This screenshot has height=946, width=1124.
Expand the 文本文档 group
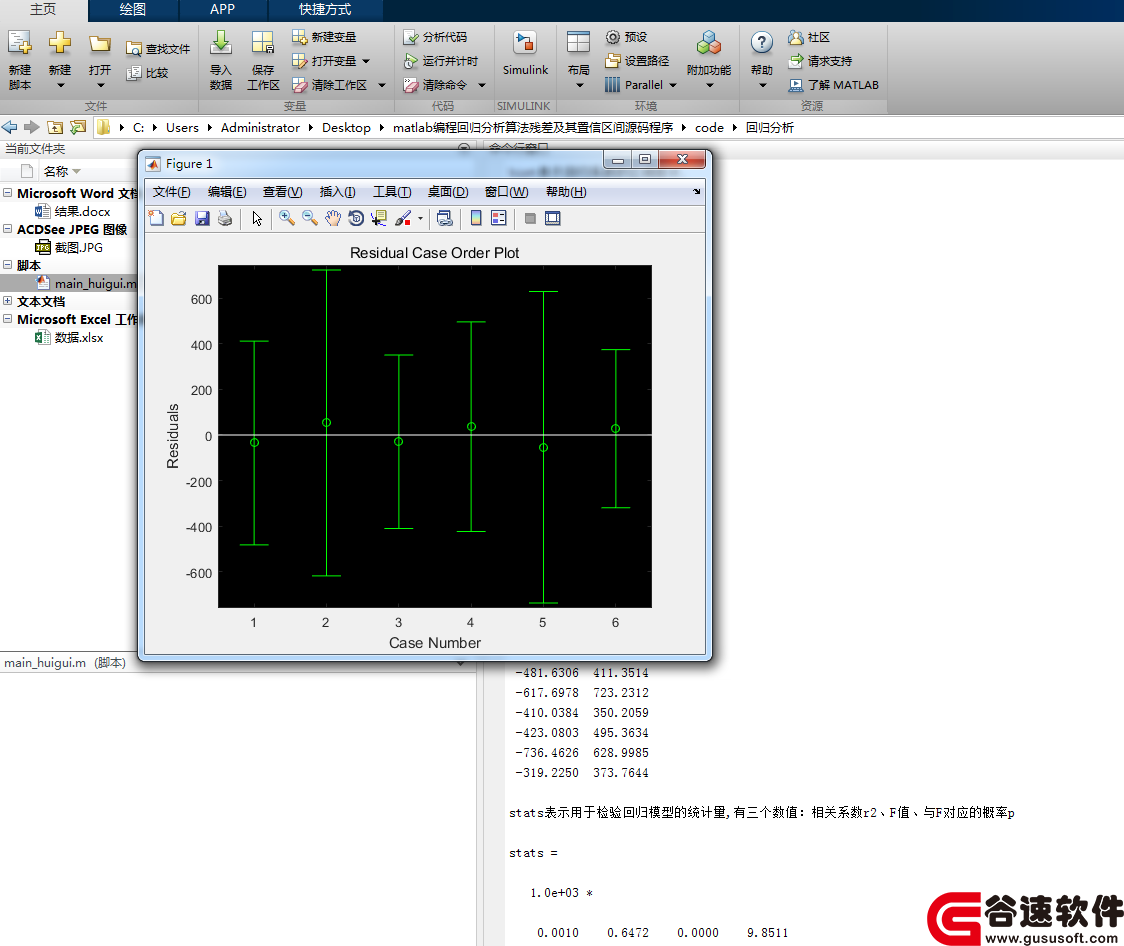click(7, 301)
